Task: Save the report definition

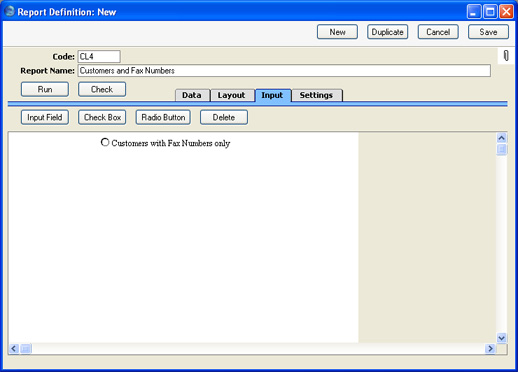Action: coord(488,32)
